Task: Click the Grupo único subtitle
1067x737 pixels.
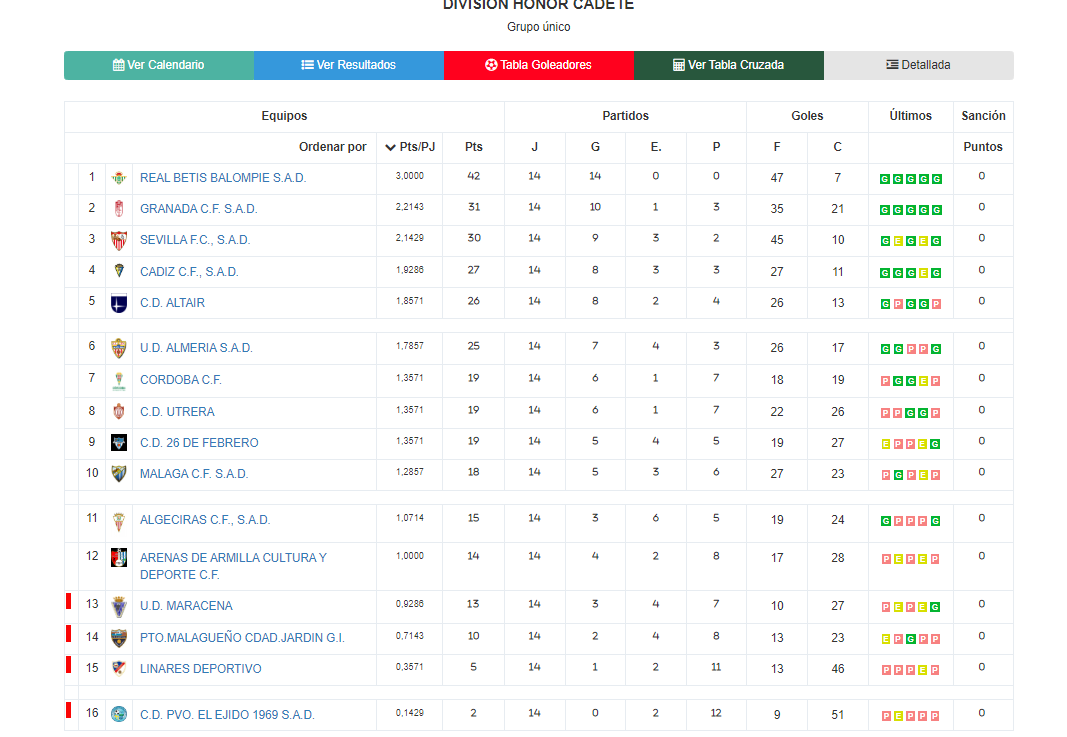Action: (x=539, y=27)
